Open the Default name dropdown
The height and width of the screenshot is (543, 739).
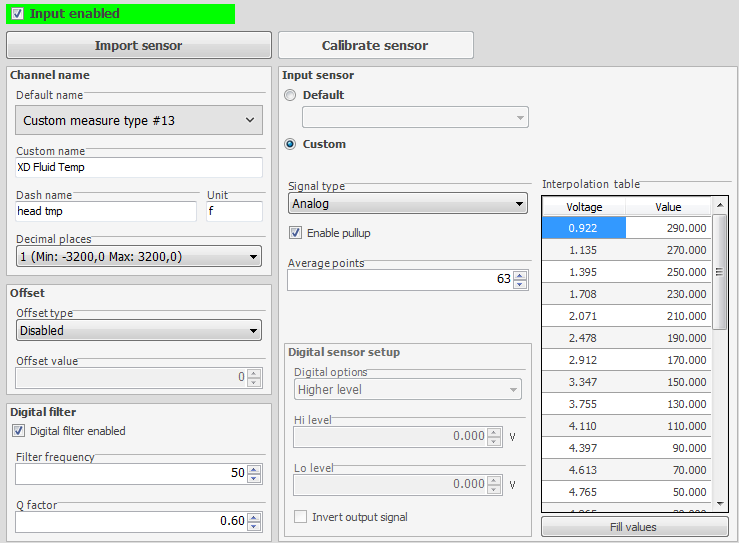pos(139,120)
